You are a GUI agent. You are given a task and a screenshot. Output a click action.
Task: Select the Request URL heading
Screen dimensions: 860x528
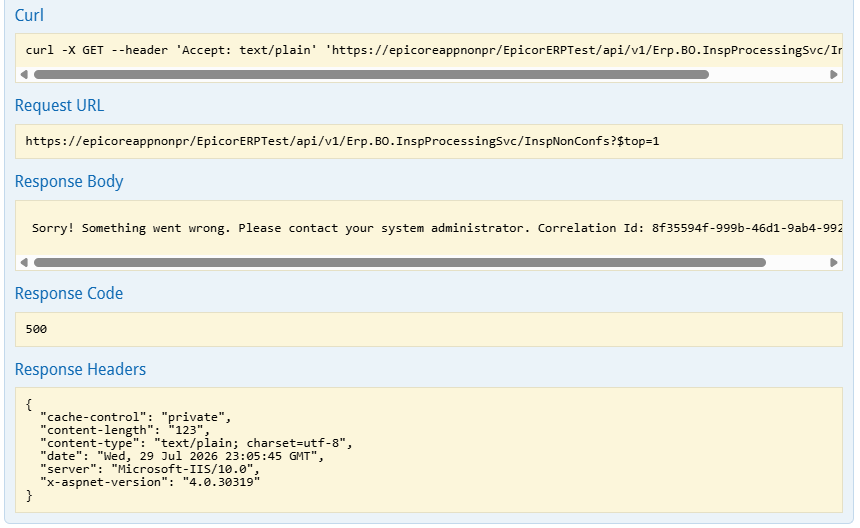pyautogui.click(x=59, y=105)
